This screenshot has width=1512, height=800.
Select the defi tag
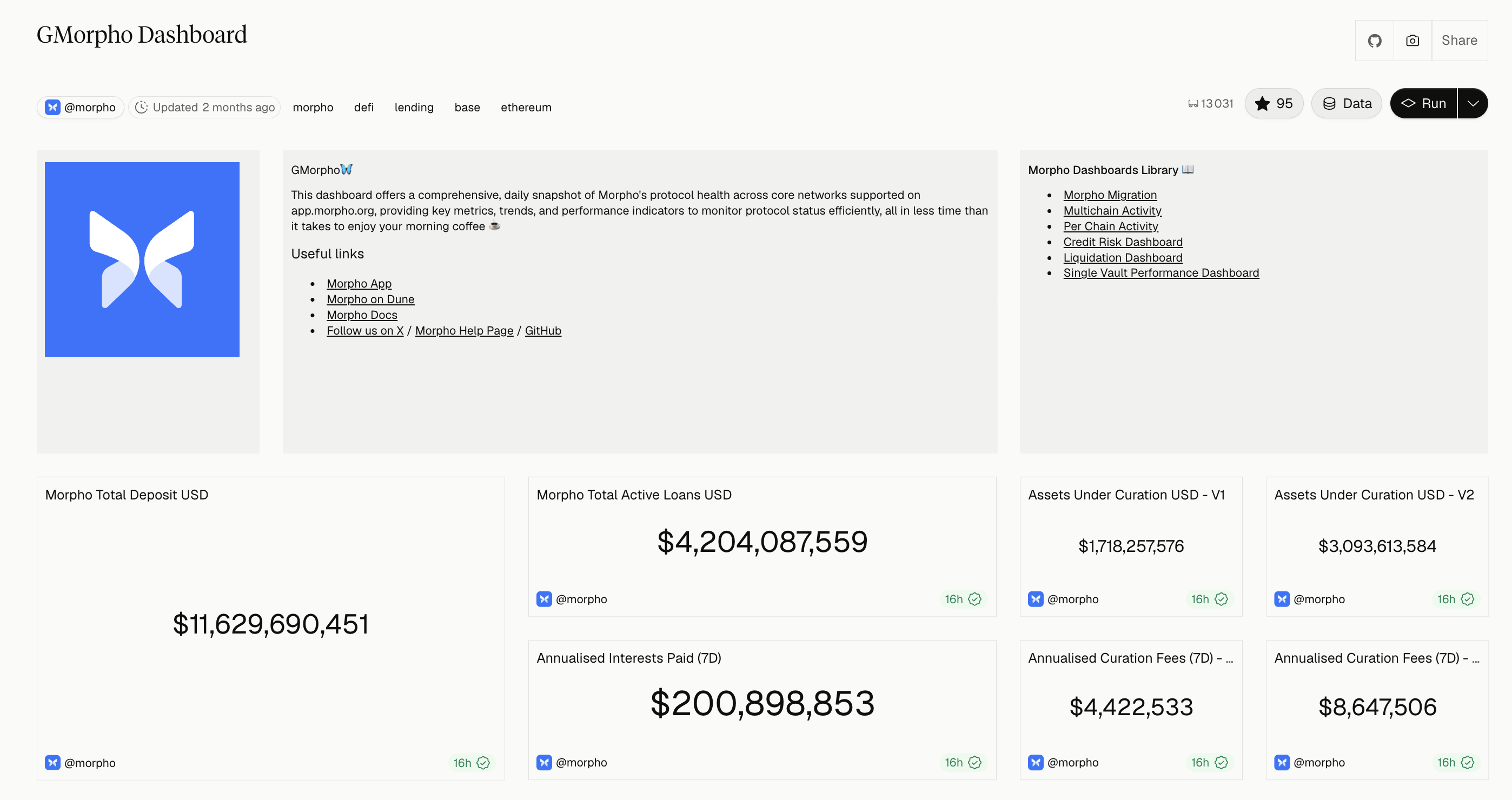click(364, 108)
